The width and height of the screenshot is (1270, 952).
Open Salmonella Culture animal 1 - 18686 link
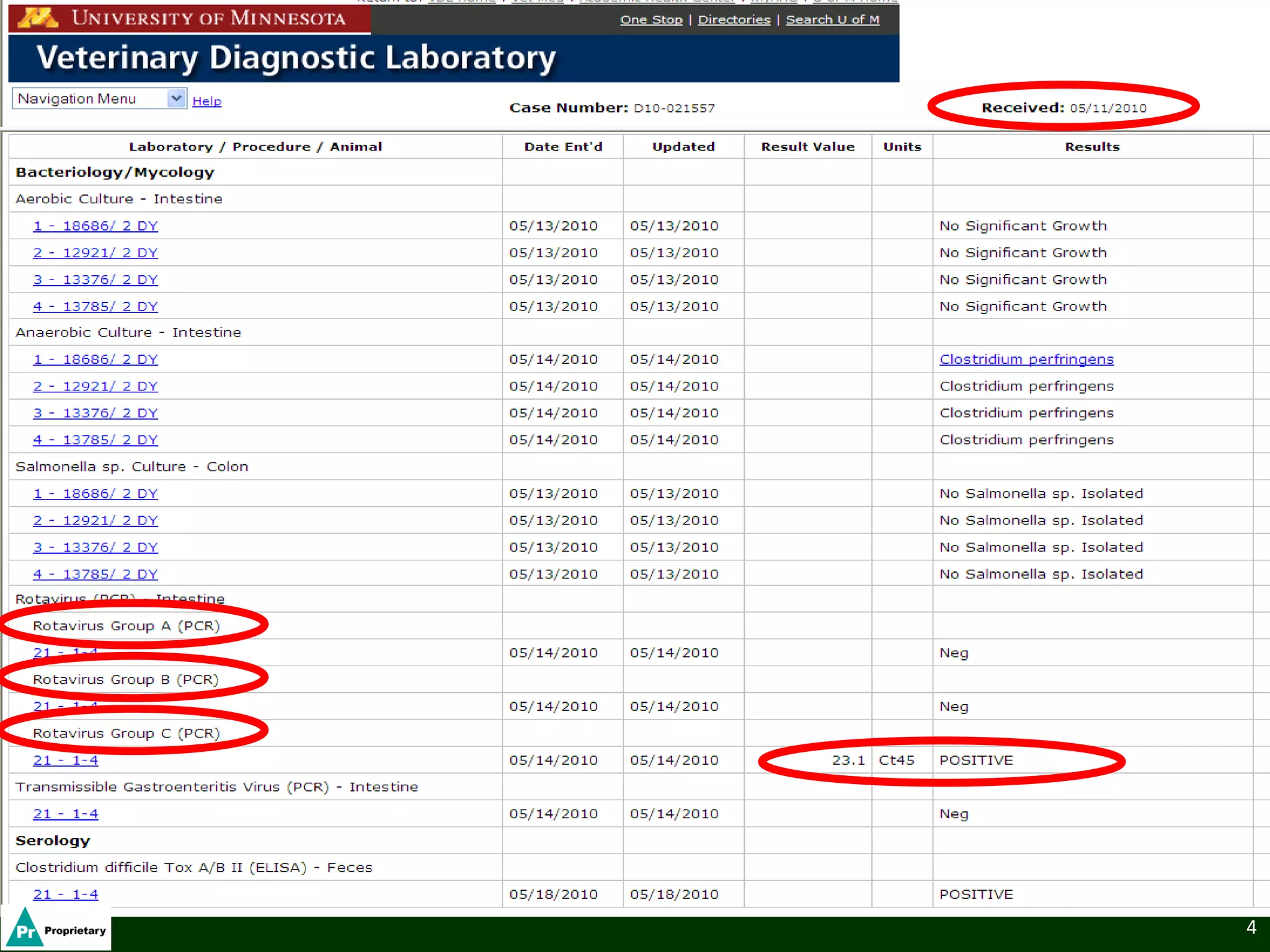tap(95, 494)
